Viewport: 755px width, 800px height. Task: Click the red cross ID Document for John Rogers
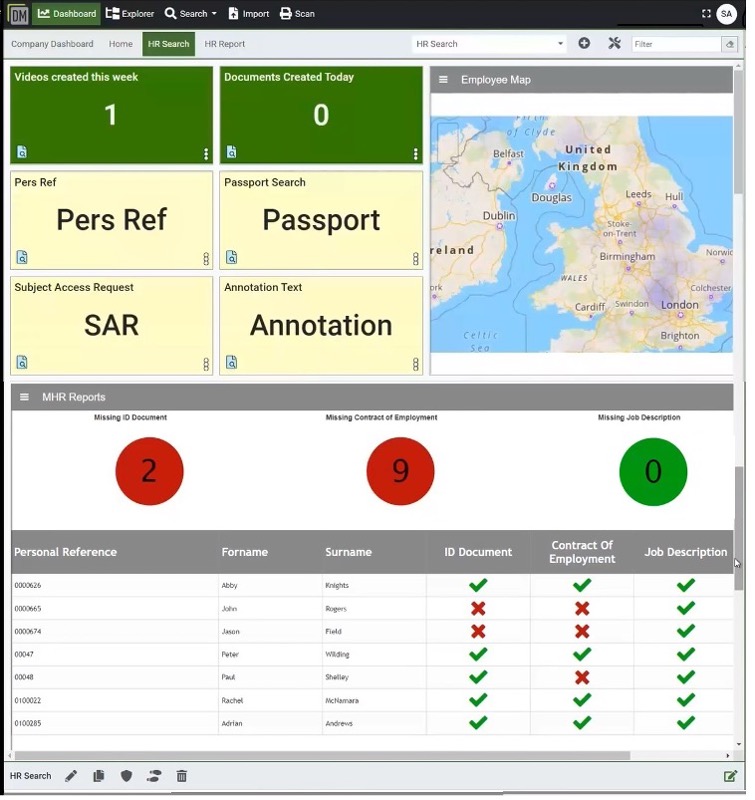tap(479, 609)
